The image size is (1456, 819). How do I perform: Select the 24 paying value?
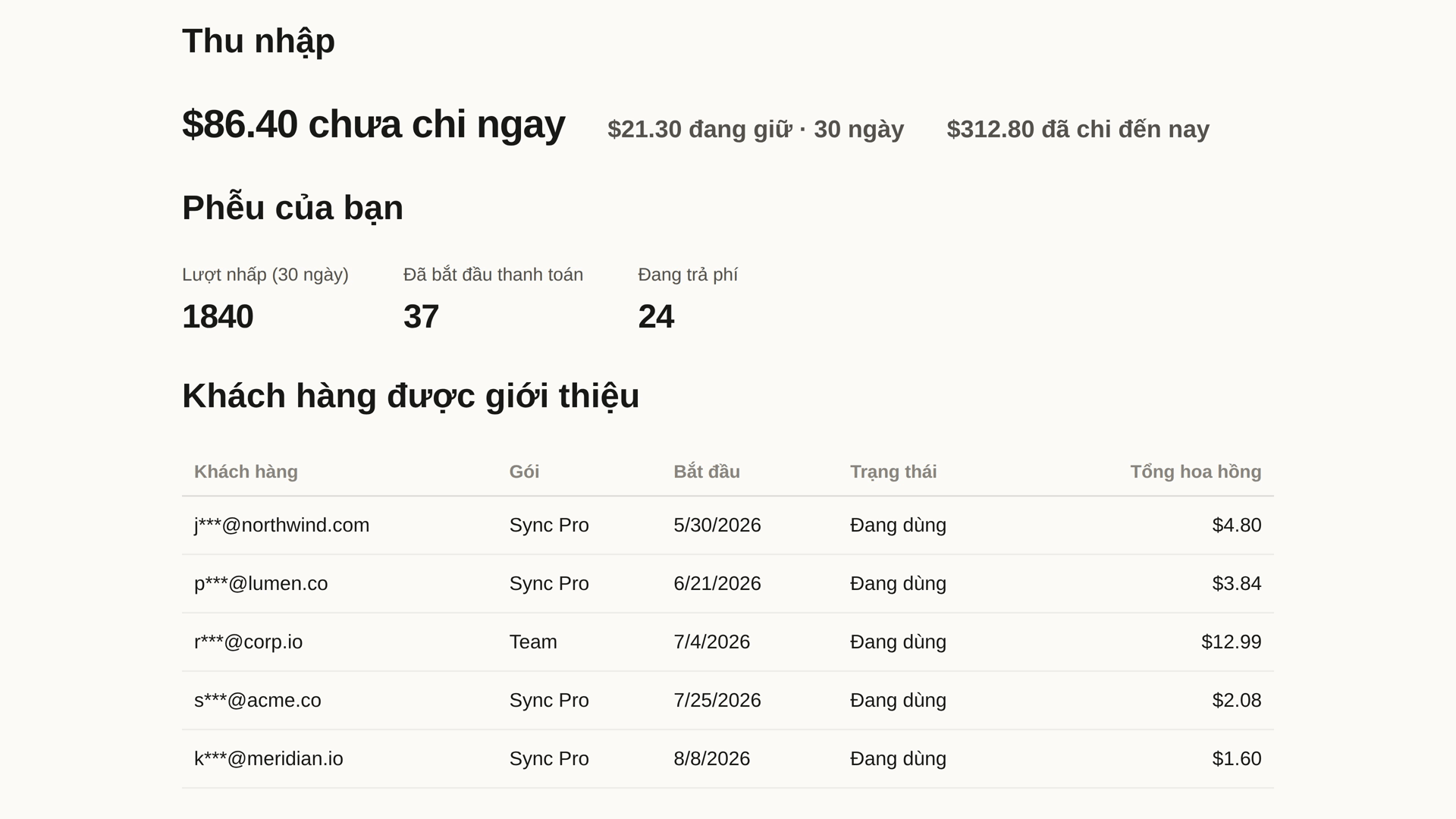coord(656,317)
